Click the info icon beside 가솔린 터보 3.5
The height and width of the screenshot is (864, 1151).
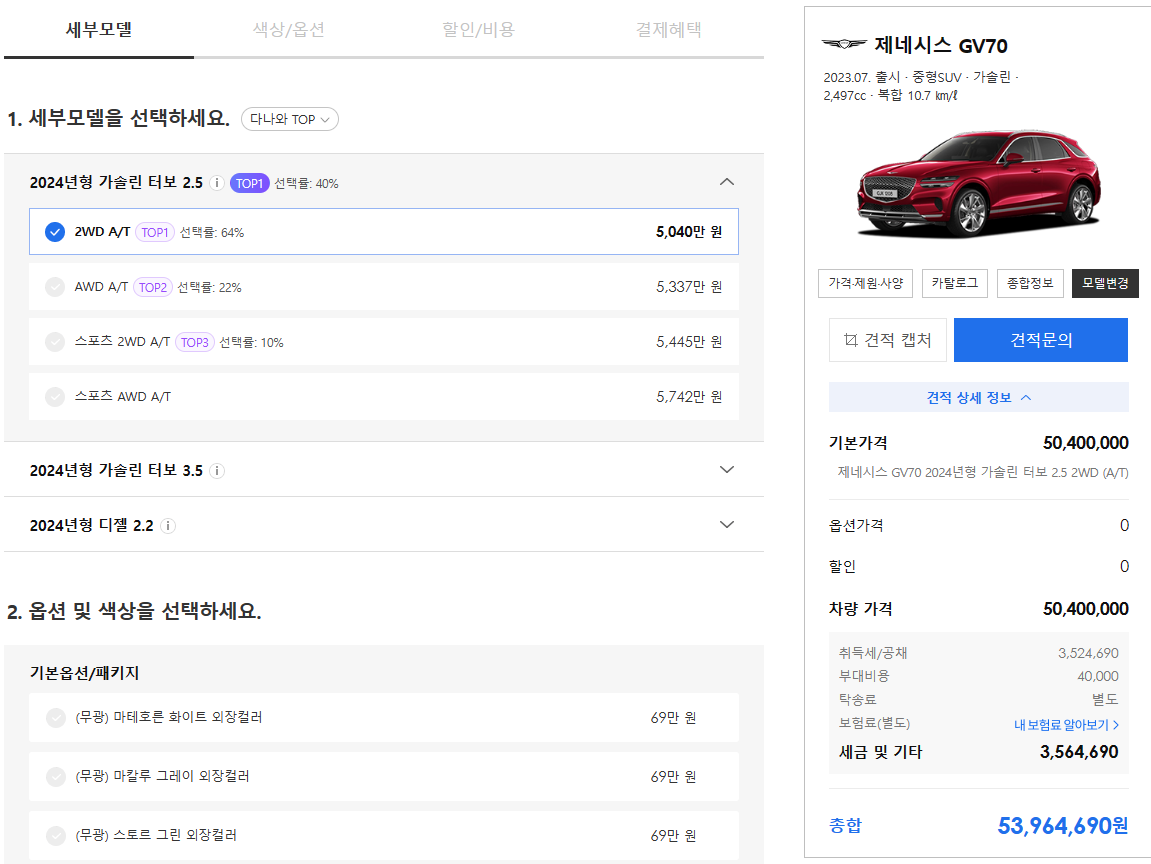(217, 471)
